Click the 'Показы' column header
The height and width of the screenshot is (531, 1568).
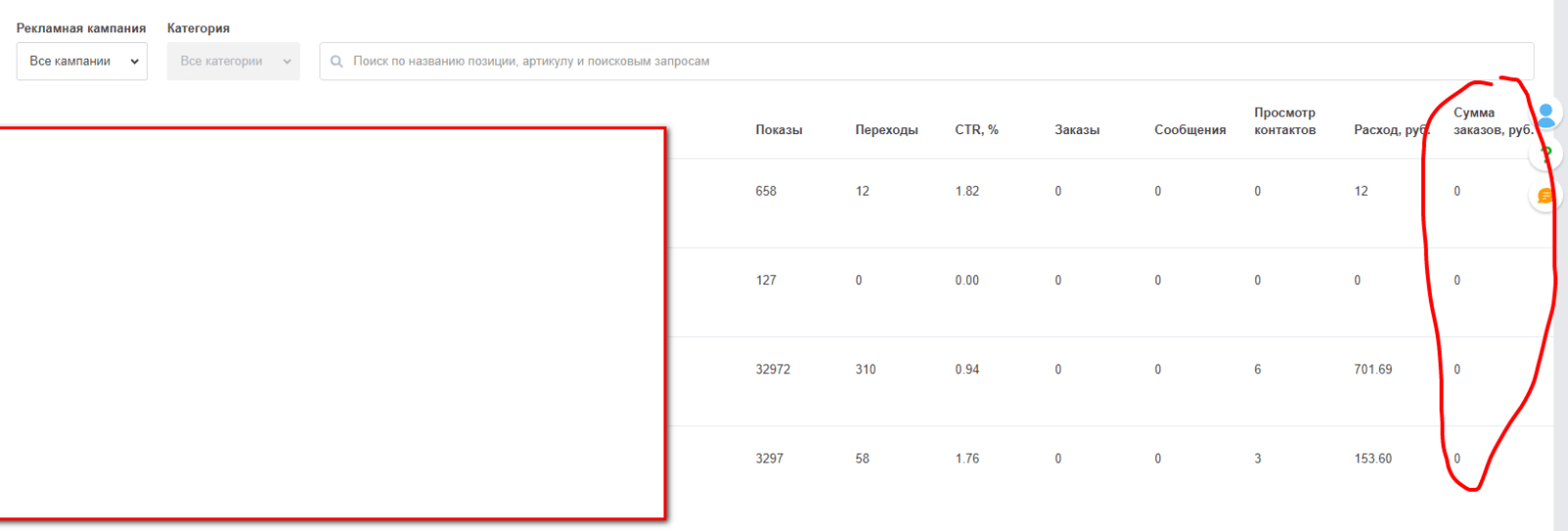click(779, 130)
